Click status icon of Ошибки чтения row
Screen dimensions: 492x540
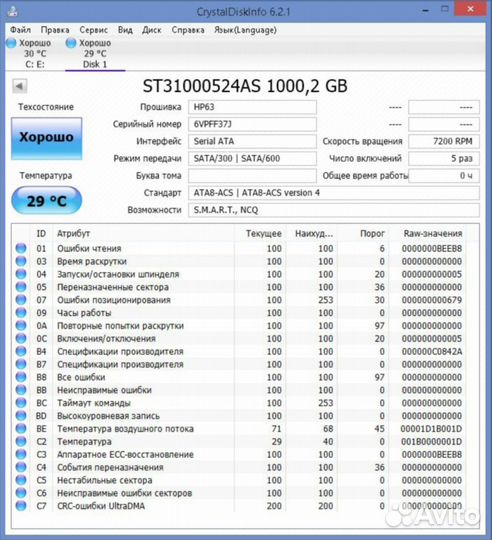pos(21,248)
